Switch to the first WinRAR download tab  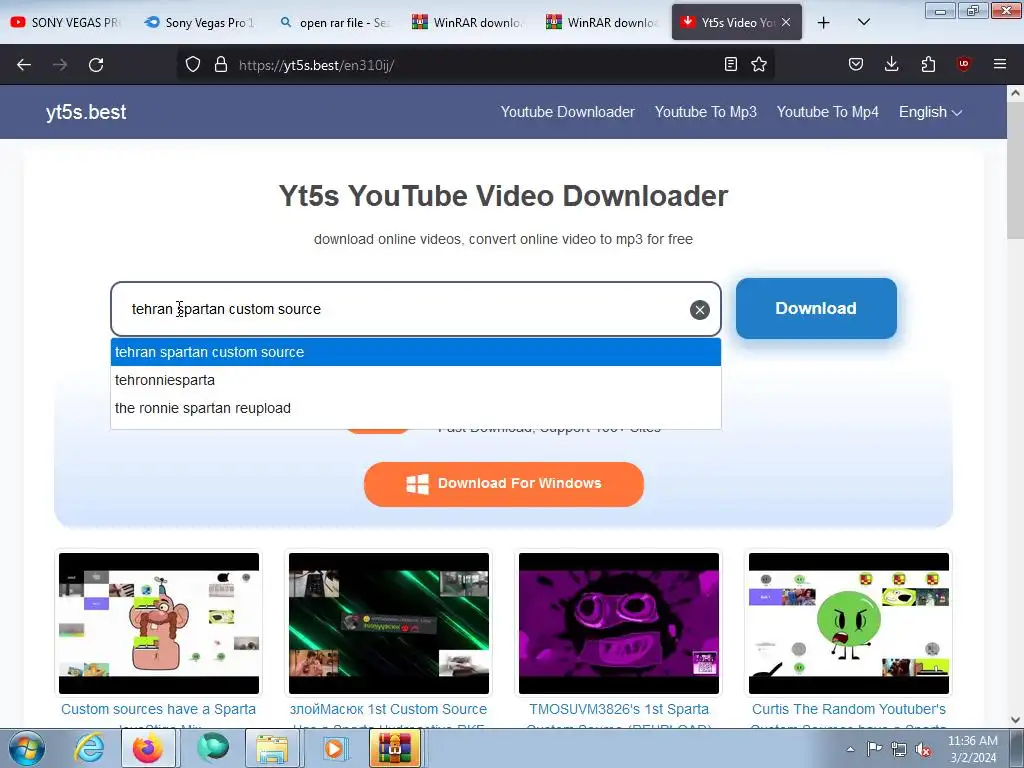(468, 22)
